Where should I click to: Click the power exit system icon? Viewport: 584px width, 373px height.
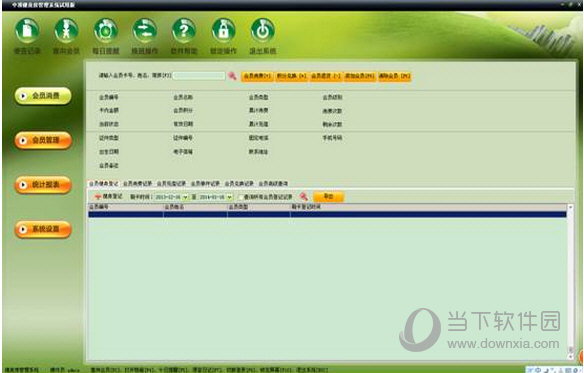[263, 30]
